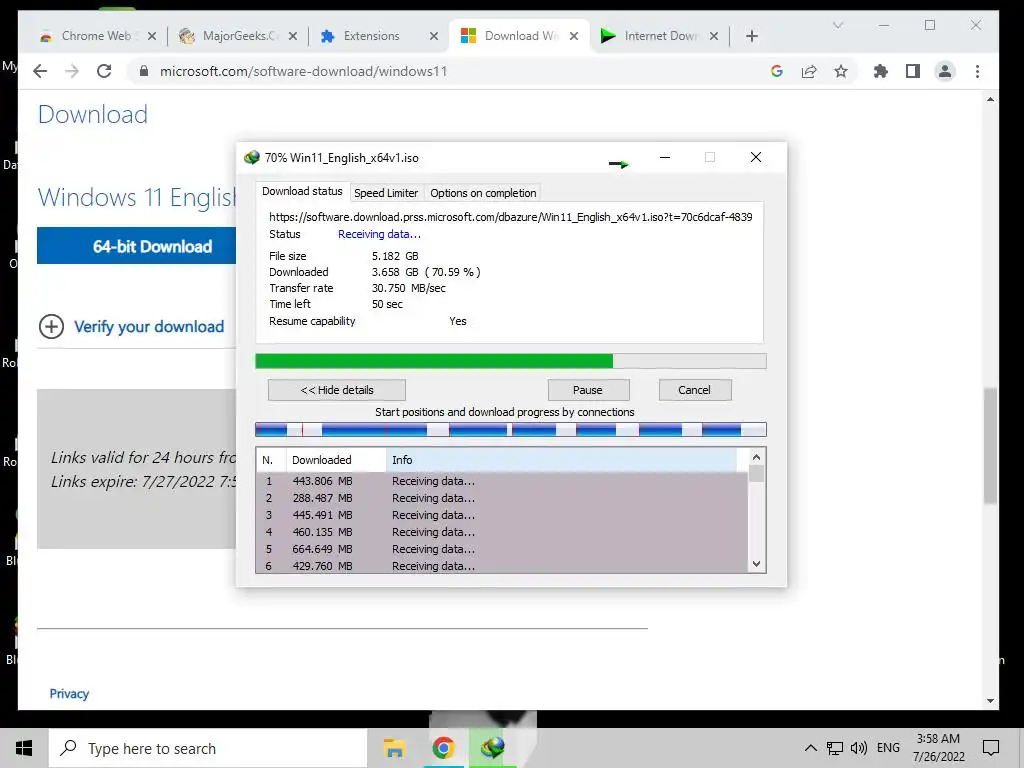Click the page vertical scrollbar thumb
Image resolution: width=1024 pixels, height=768 pixels.
point(990,445)
